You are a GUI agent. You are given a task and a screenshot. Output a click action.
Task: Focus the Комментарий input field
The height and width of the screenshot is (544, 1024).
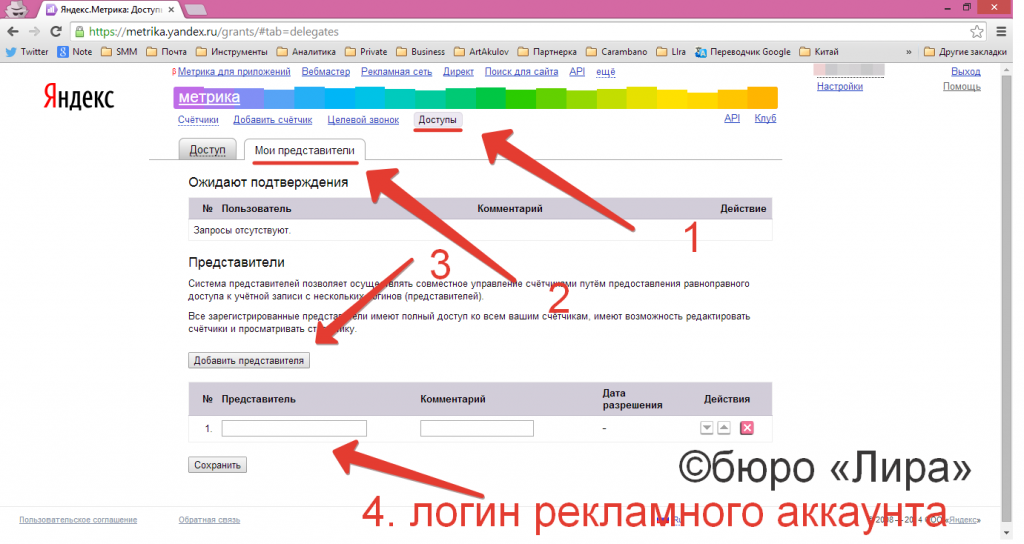[477, 428]
